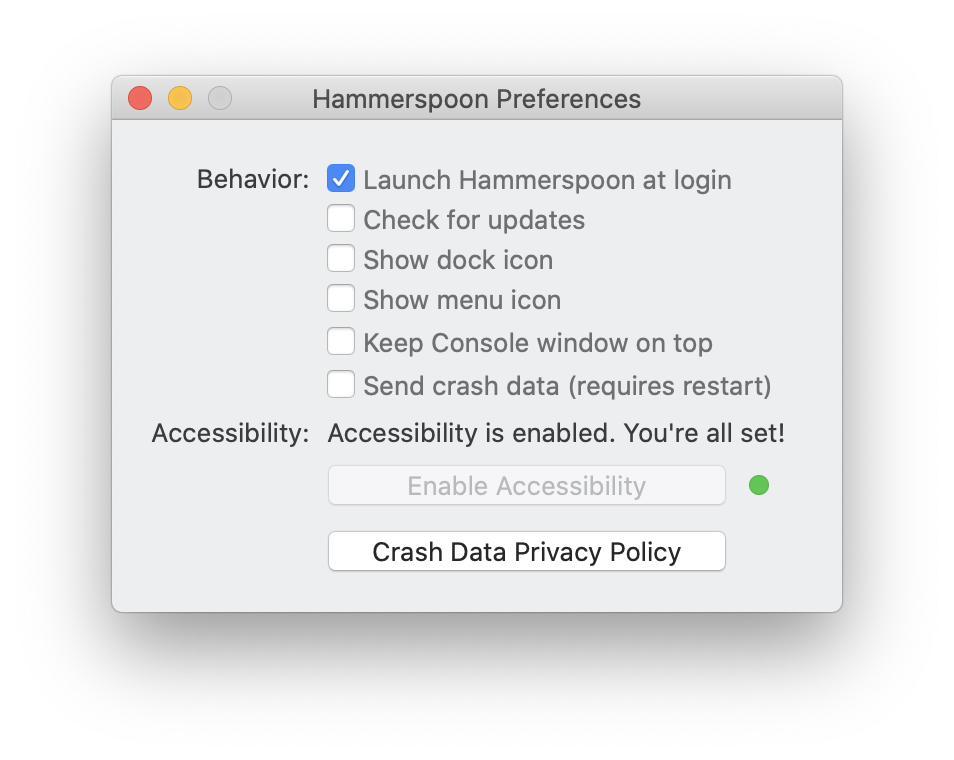
Task: Click the "Send crash data (requires restart)" label text
Action: [x=567, y=386]
